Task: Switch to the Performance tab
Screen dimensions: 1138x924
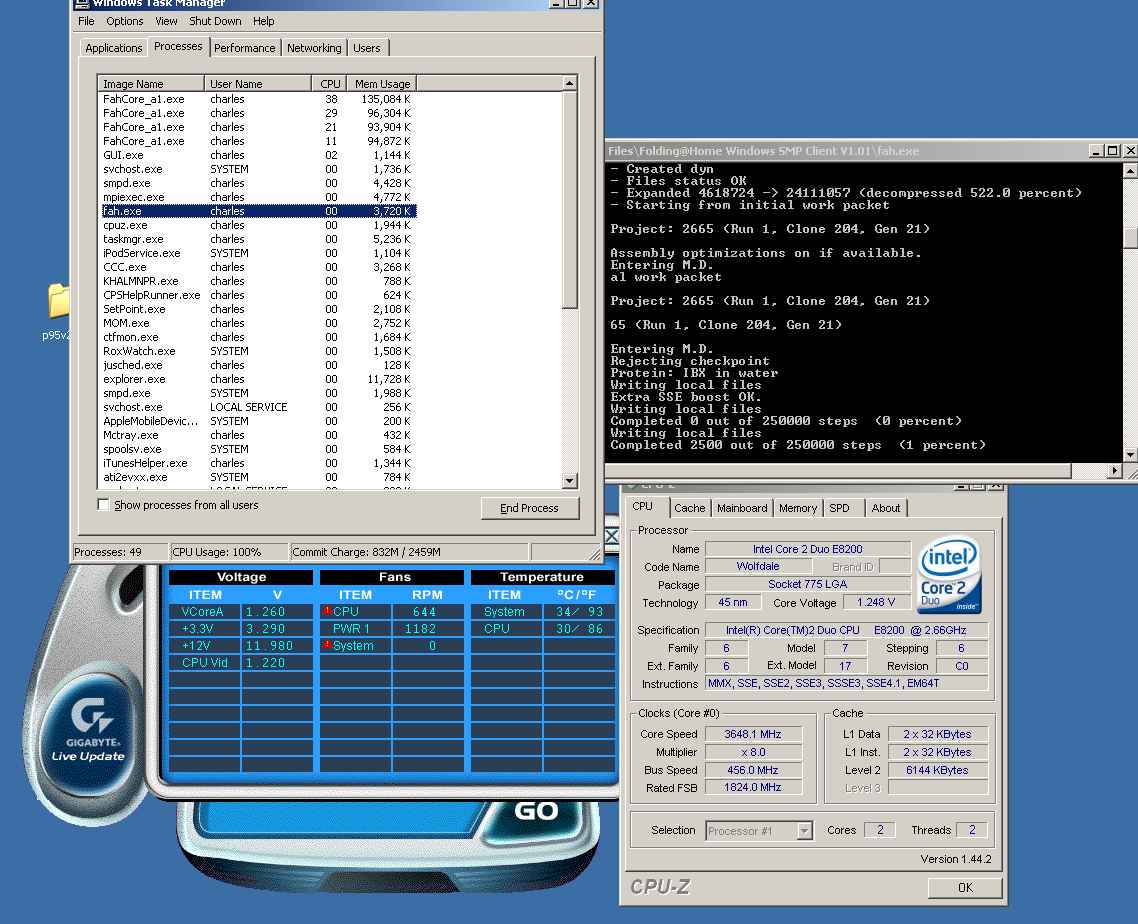Action: pos(245,48)
